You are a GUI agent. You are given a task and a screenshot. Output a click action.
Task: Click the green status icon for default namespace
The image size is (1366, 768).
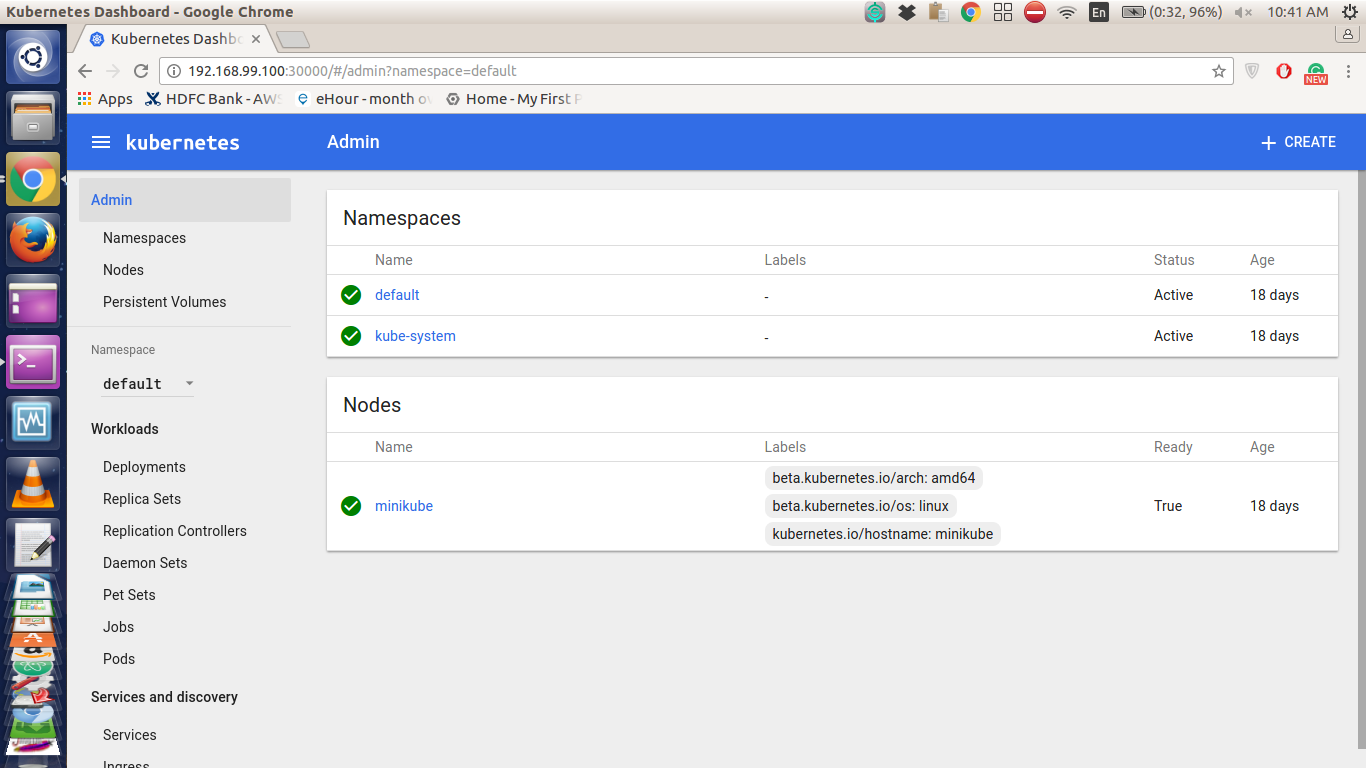pyautogui.click(x=351, y=295)
